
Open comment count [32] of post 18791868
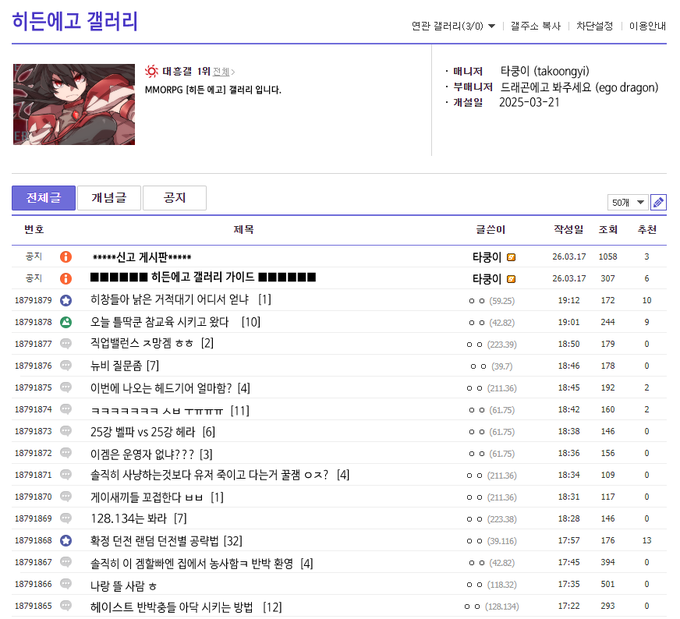click(x=233, y=541)
